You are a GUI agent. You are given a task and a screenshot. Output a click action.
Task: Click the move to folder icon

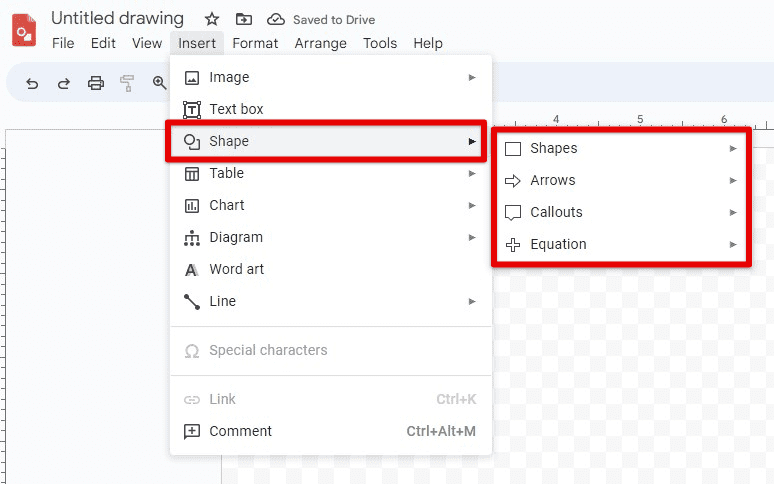tap(244, 20)
